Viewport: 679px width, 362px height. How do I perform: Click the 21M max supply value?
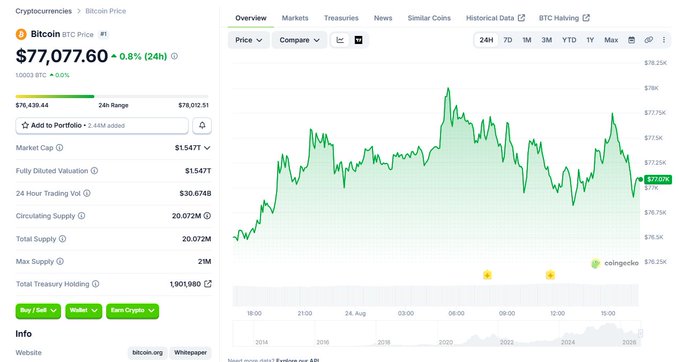pos(204,261)
